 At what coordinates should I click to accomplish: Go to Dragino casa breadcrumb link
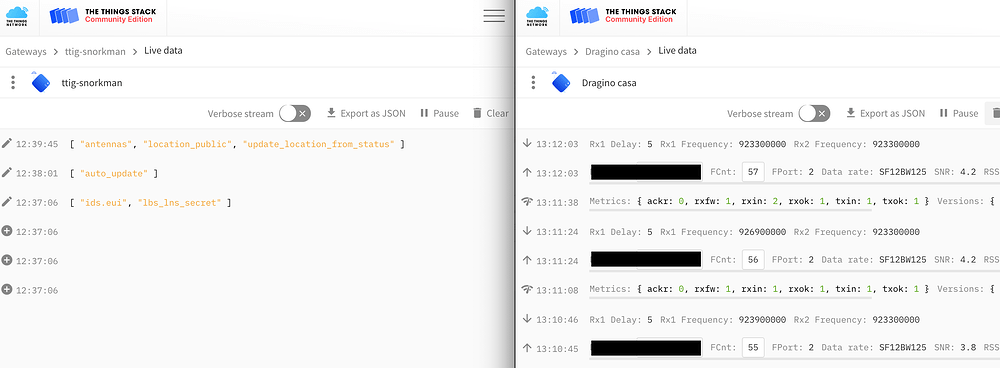pyautogui.click(x=612, y=52)
